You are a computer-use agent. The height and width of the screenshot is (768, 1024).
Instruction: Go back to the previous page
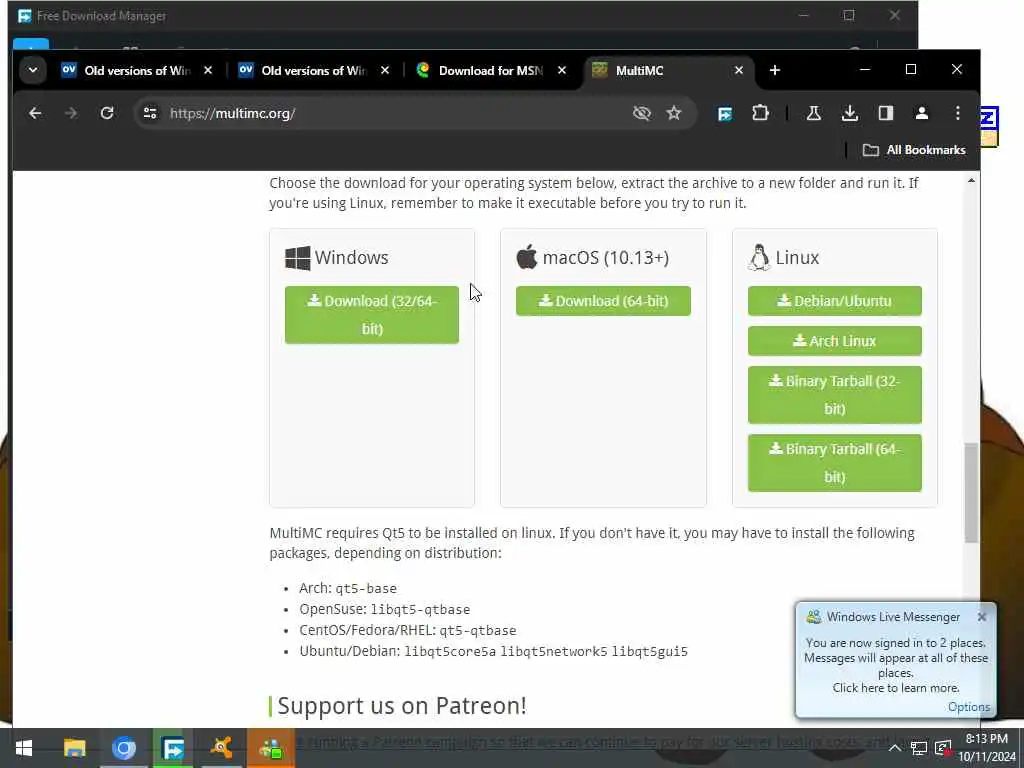coord(35,113)
